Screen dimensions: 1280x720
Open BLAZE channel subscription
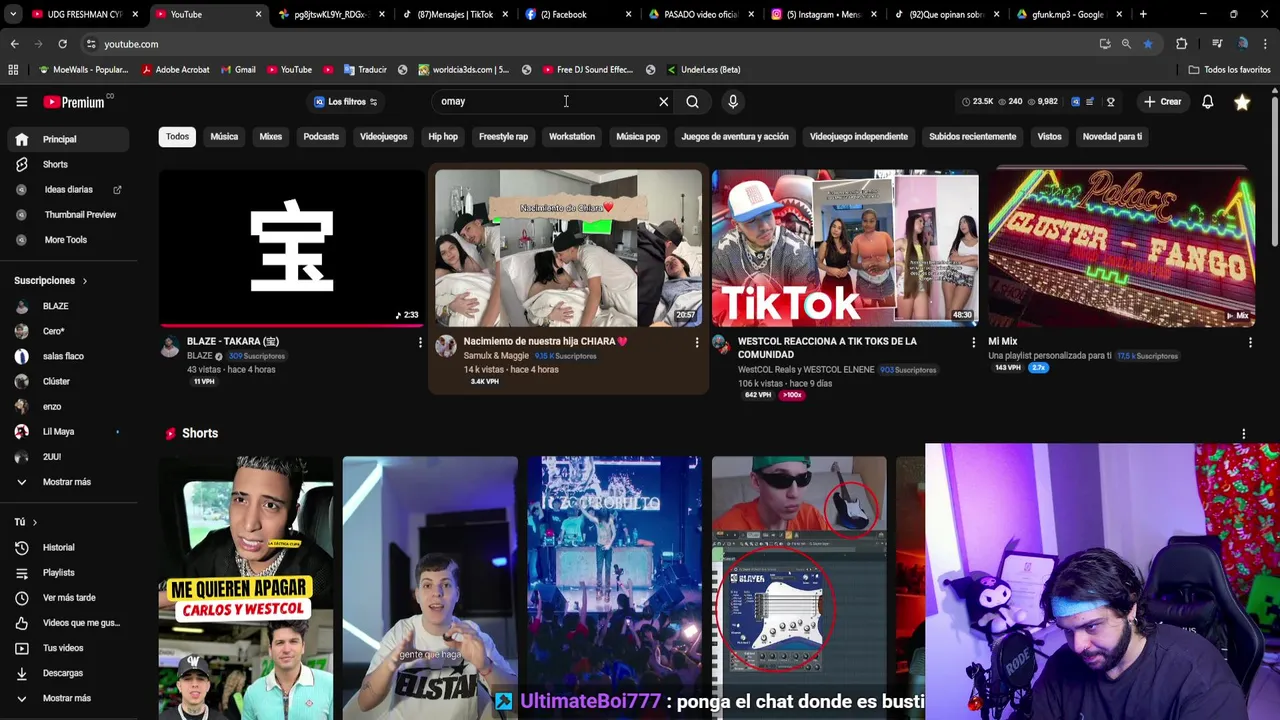(x=68, y=306)
